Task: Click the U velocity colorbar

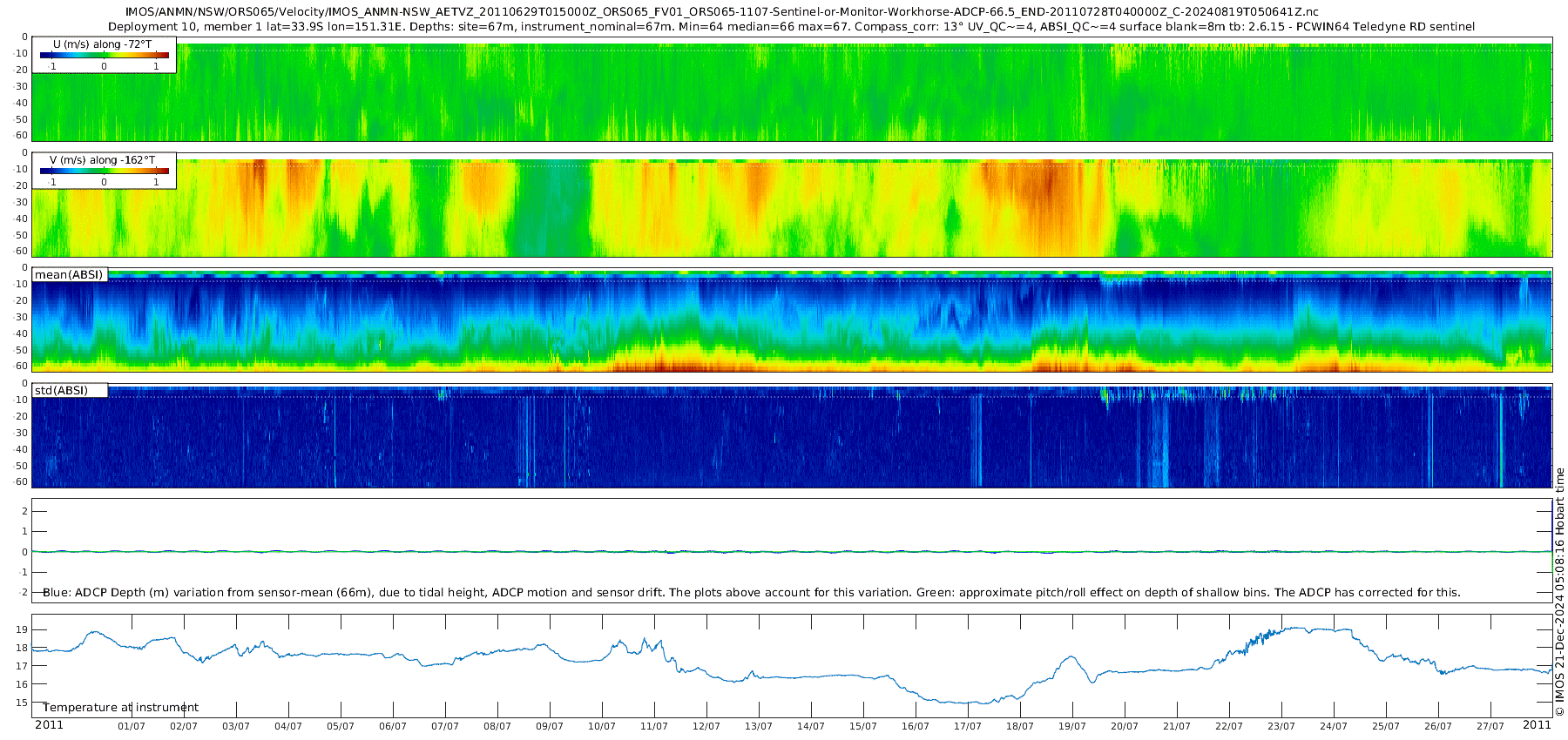Action: (105, 56)
